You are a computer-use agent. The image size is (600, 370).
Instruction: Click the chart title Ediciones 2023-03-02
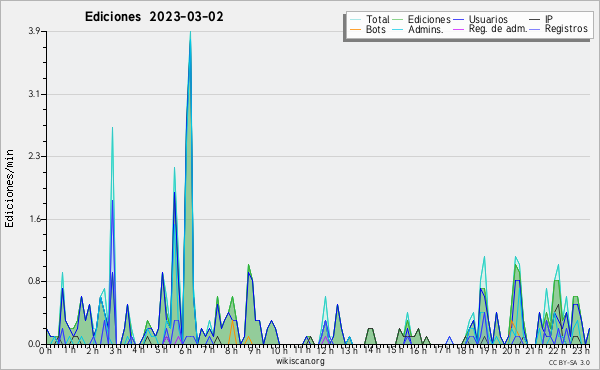point(154,17)
